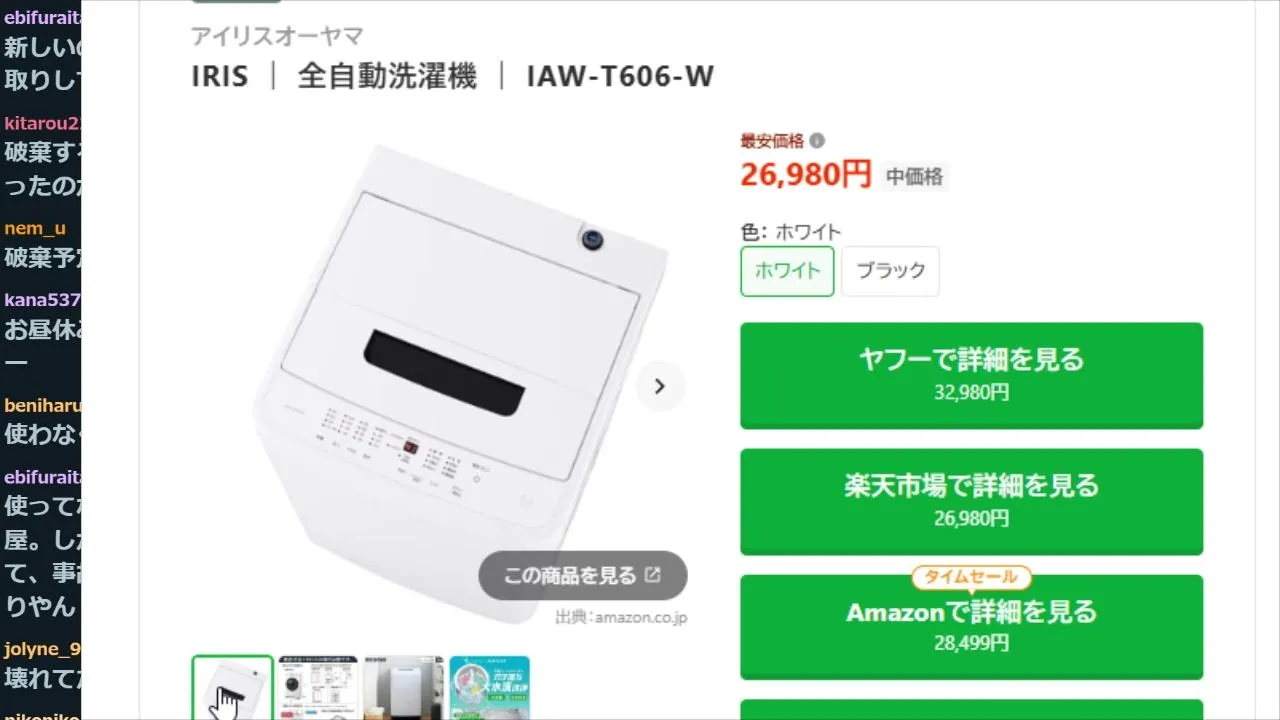The width and height of the screenshot is (1280, 720).
Task: Click chat username nem_u
Action: (x=35, y=228)
